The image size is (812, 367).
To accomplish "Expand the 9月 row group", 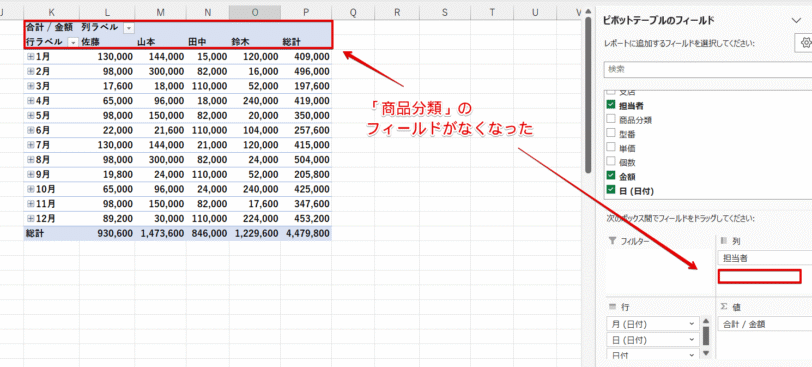I will [31, 174].
